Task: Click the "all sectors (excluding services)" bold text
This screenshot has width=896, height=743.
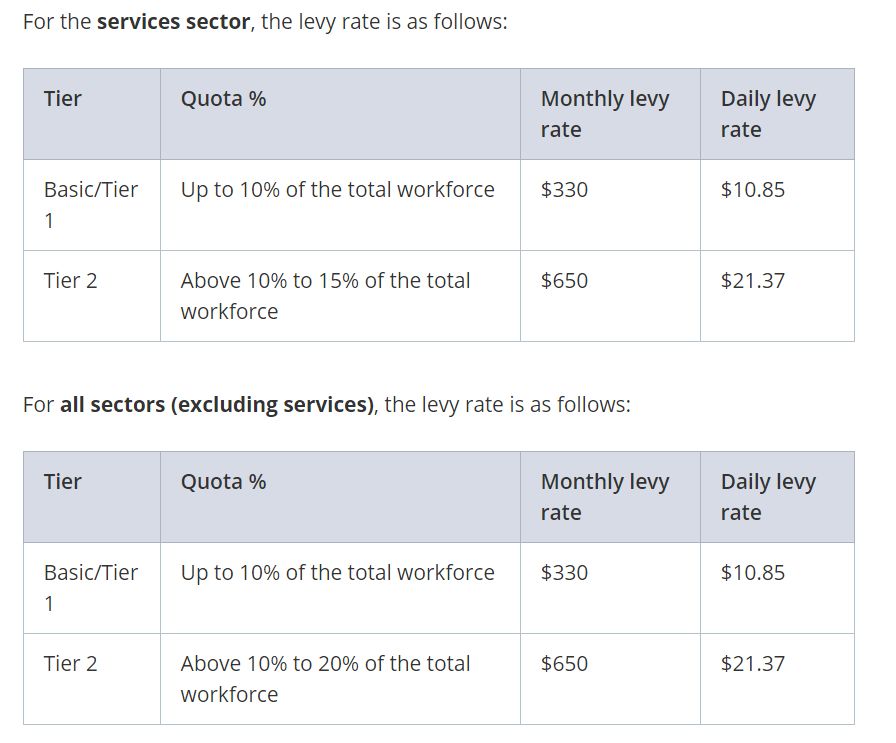Action: click(x=216, y=405)
